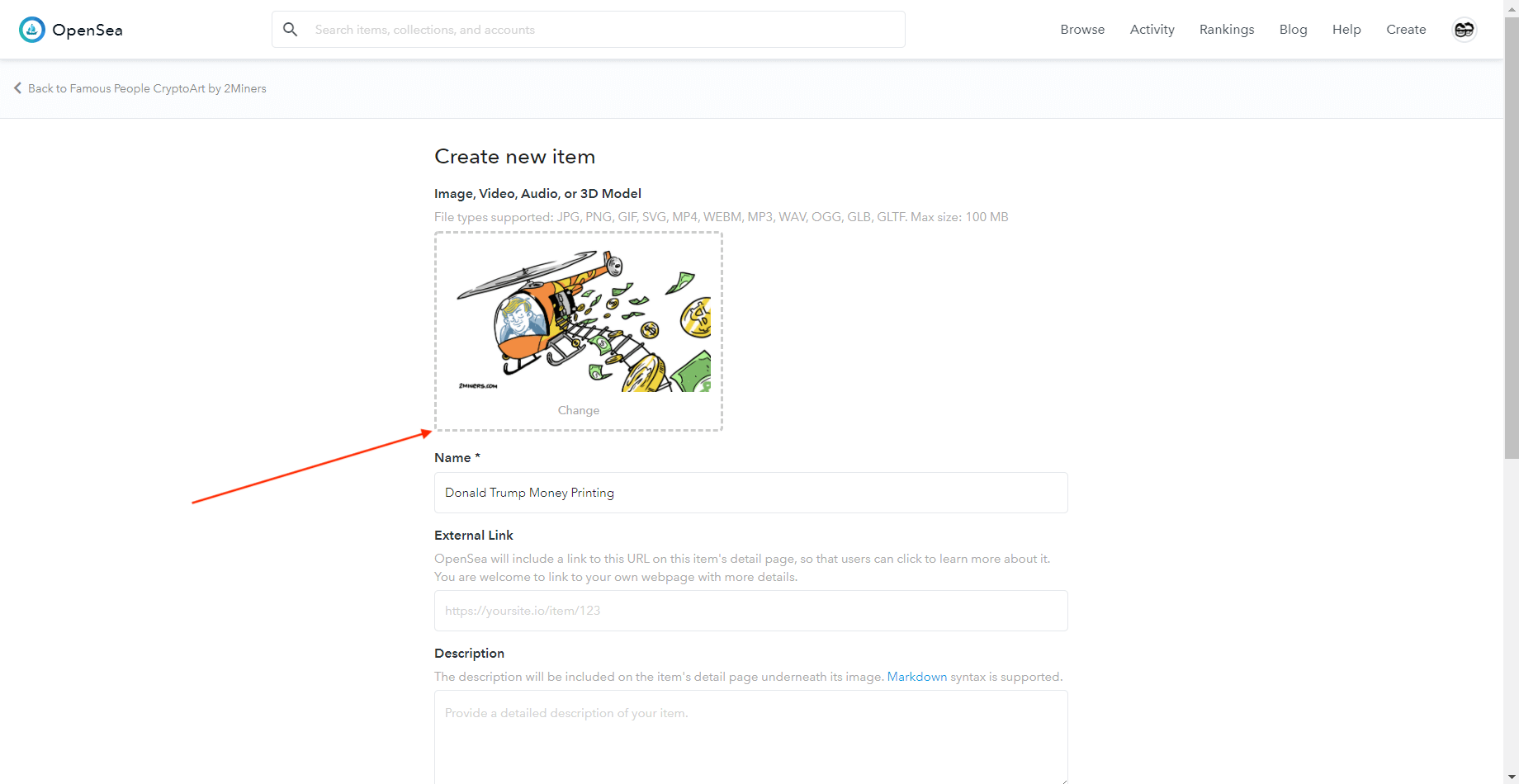Click the back chevron arrow icon
The image size is (1519, 784).
pyautogui.click(x=17, y=88)
